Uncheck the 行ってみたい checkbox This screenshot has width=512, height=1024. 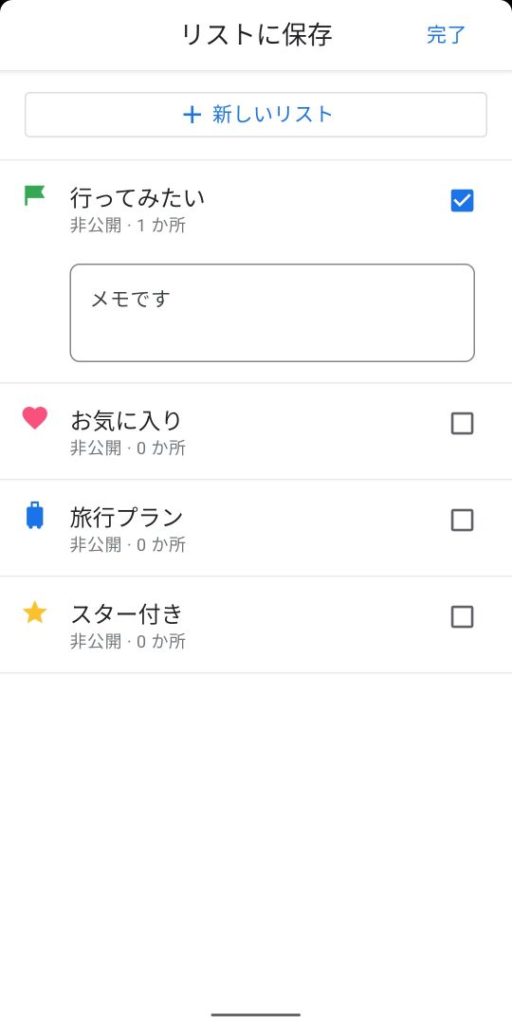(x=462, y=201)
